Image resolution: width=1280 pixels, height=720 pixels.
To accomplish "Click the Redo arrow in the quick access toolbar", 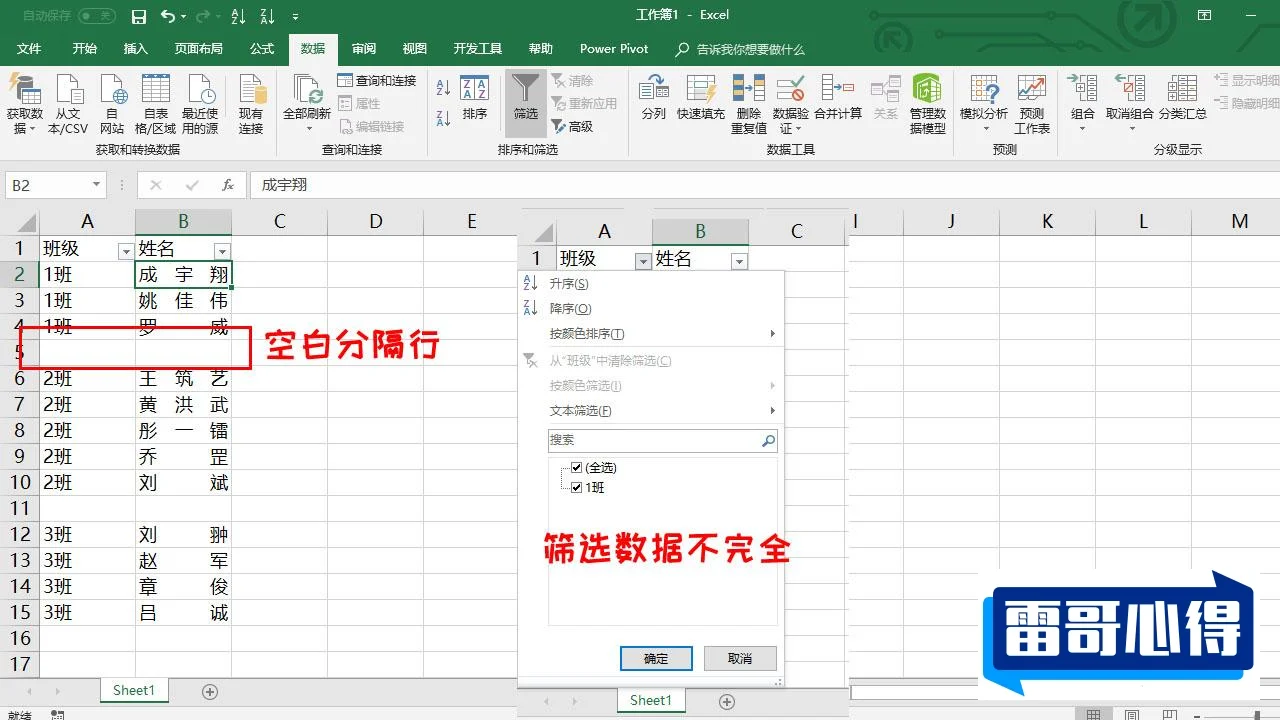I will (x=203, y=16).
